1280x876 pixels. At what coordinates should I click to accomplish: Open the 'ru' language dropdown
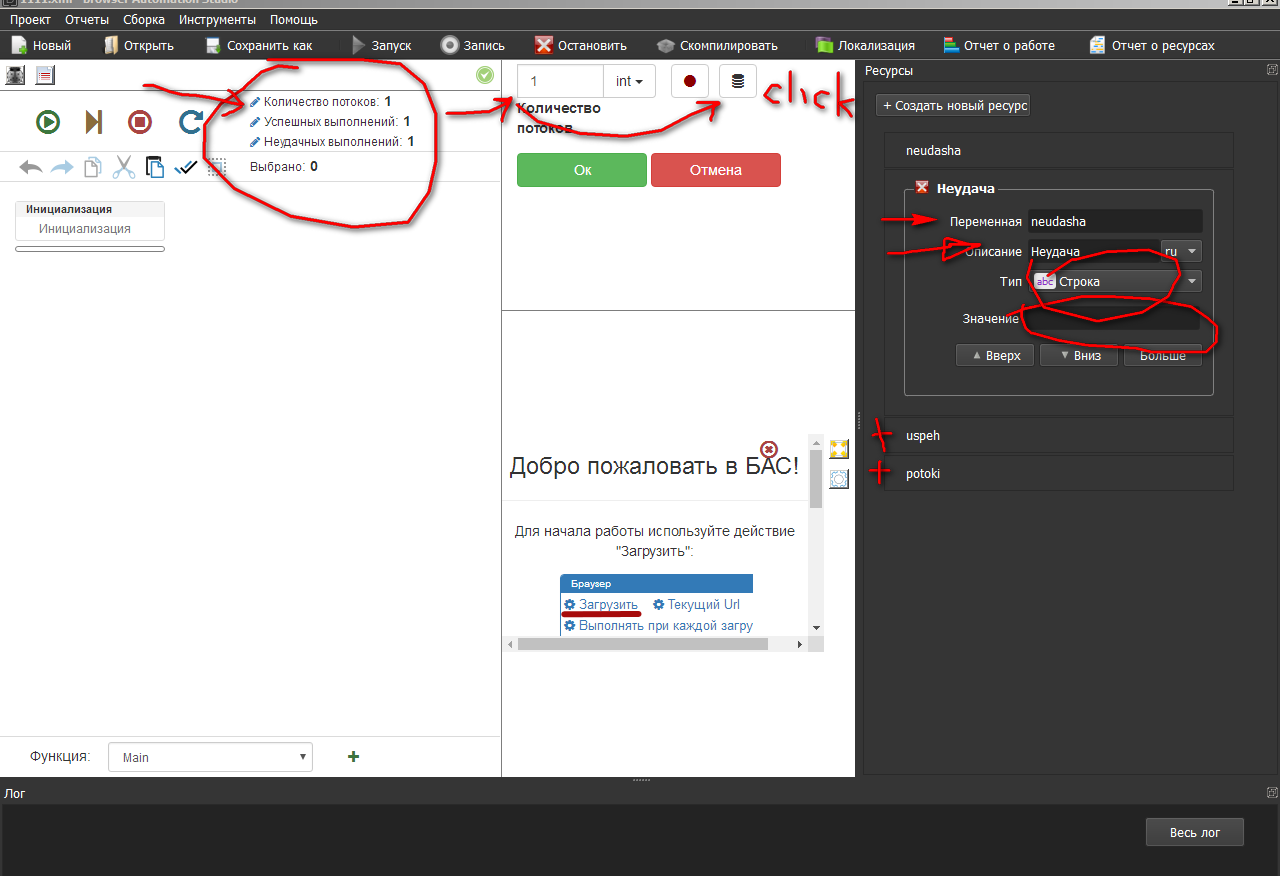(x=1181, y=251)
